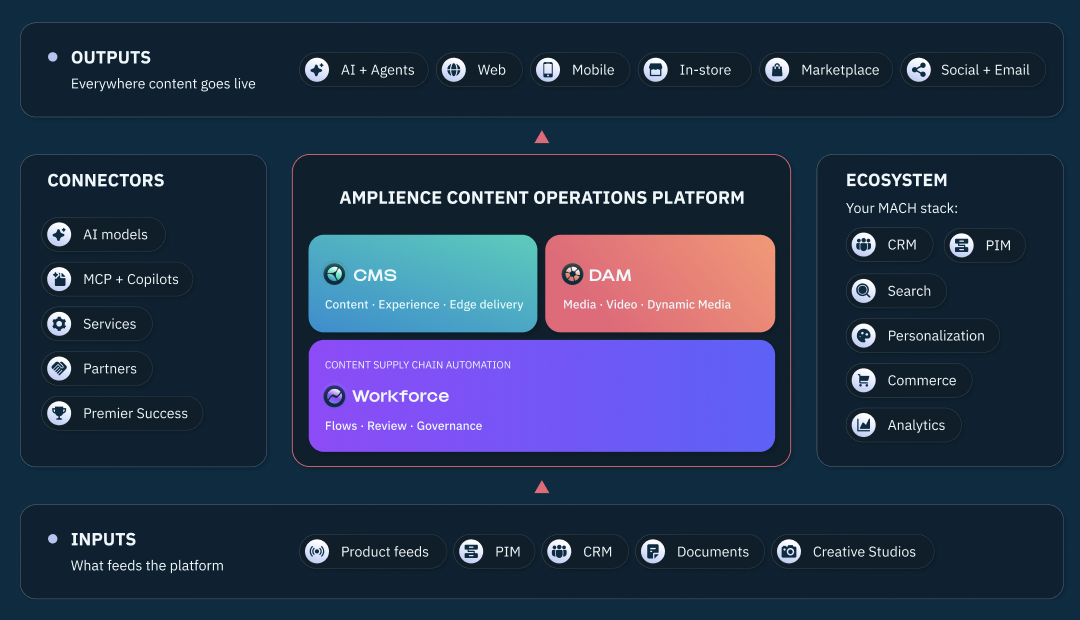Click the OUTPUTS heading
The height and width of the screenshot is (620, 1080).
tap(111, 58)
